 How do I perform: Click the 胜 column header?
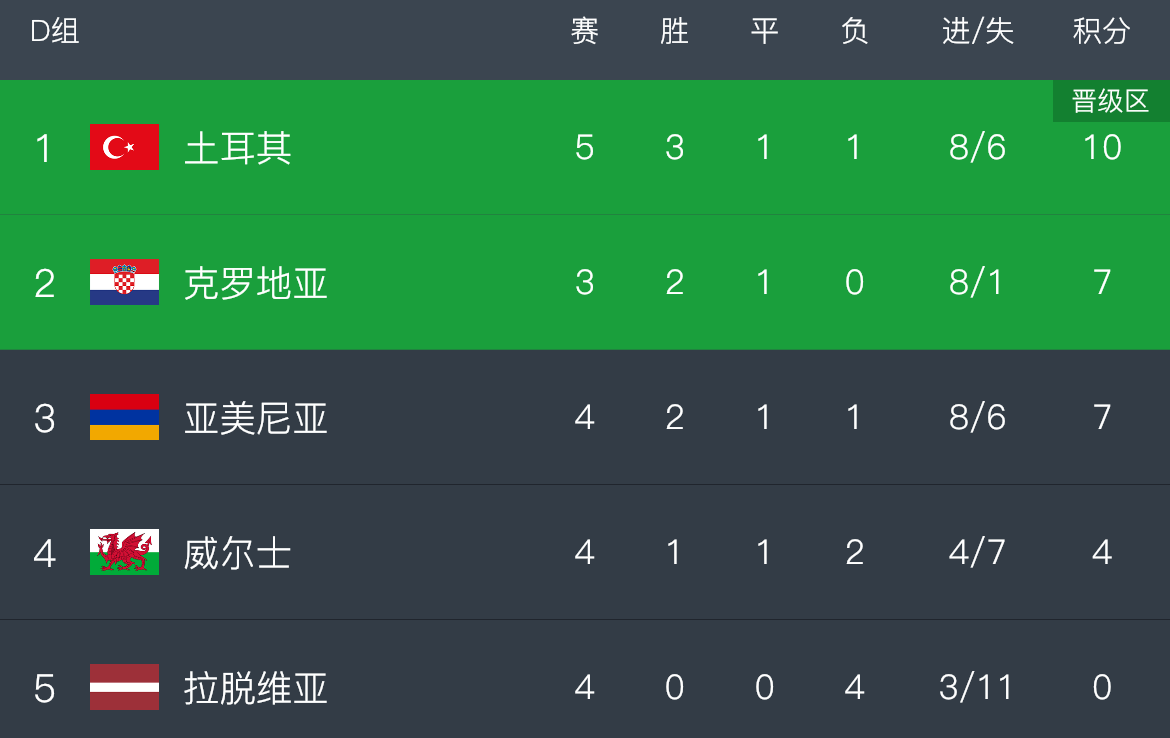click(x=675, y=31)
